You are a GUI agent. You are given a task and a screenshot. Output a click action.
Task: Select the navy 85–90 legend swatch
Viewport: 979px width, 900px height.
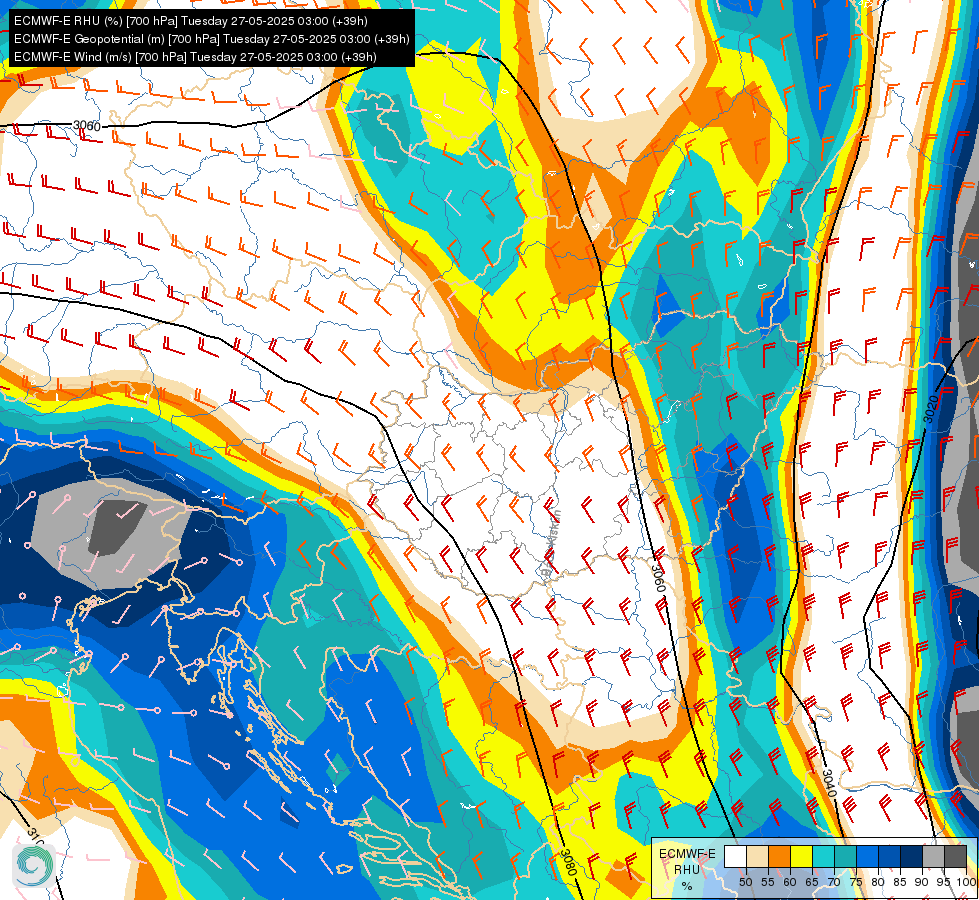[x=912, y=856]
